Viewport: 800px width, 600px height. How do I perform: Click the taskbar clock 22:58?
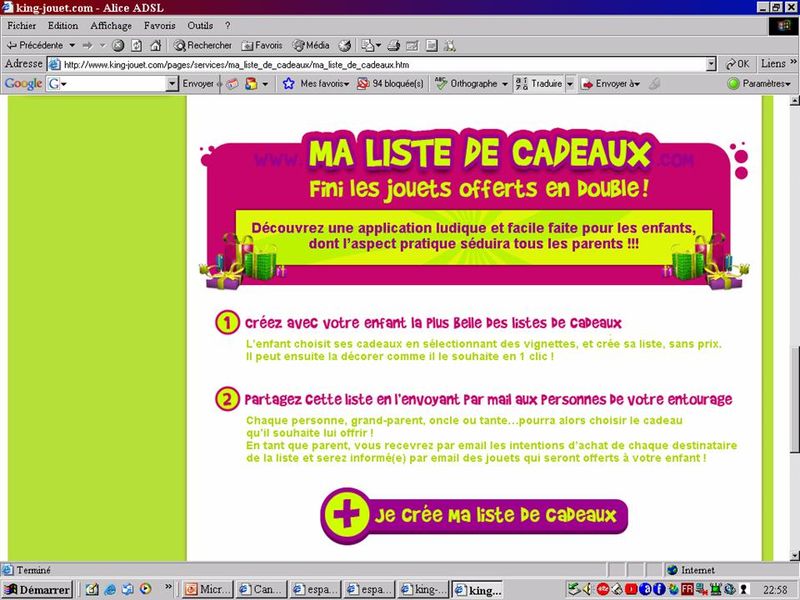tap(775, 590)
